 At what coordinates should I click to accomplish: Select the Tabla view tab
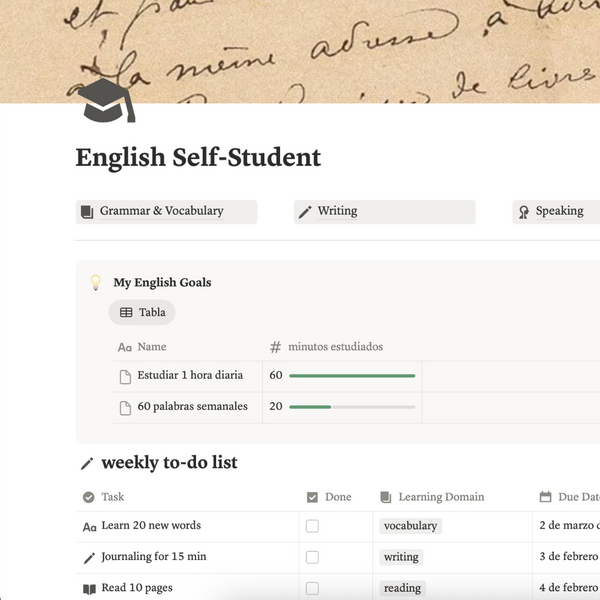tap(142, 312)
